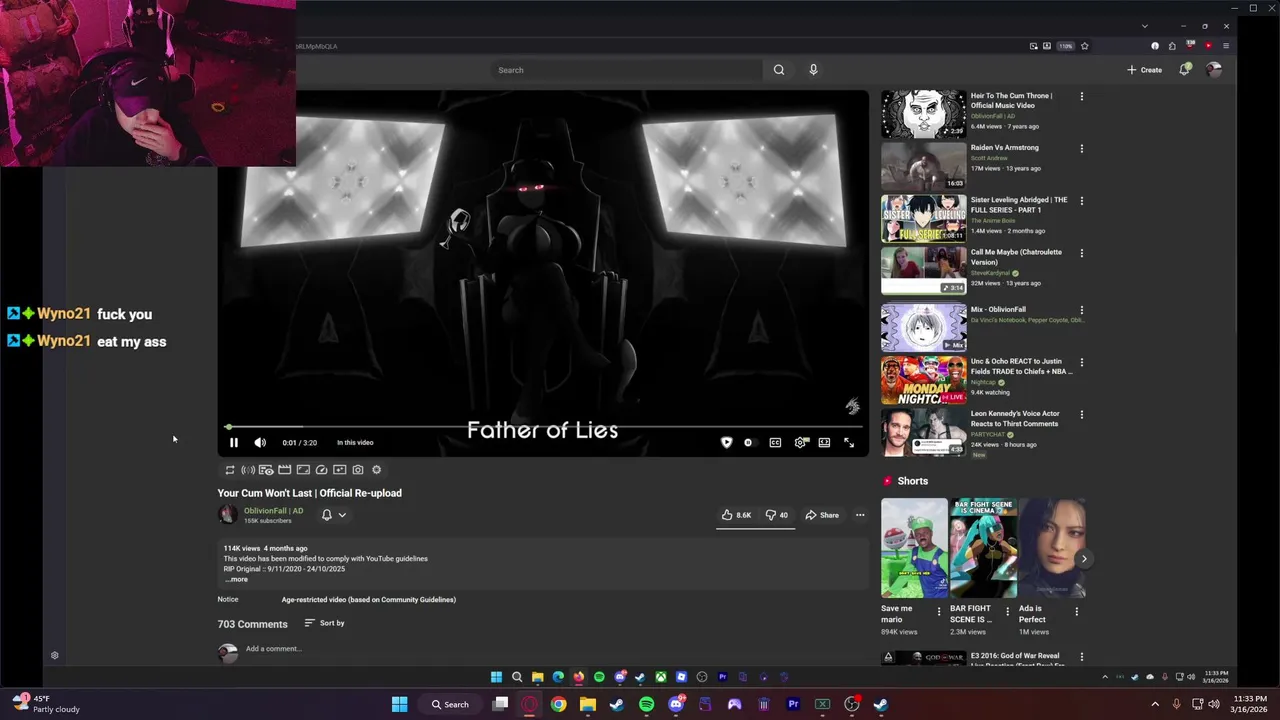Click the red YouTube extension icon
This screenshot has height=720, width=1280.
coord(1208,46)
